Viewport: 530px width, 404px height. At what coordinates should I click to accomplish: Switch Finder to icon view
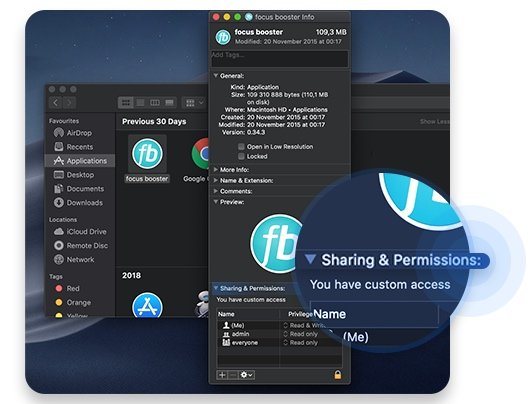126,102
